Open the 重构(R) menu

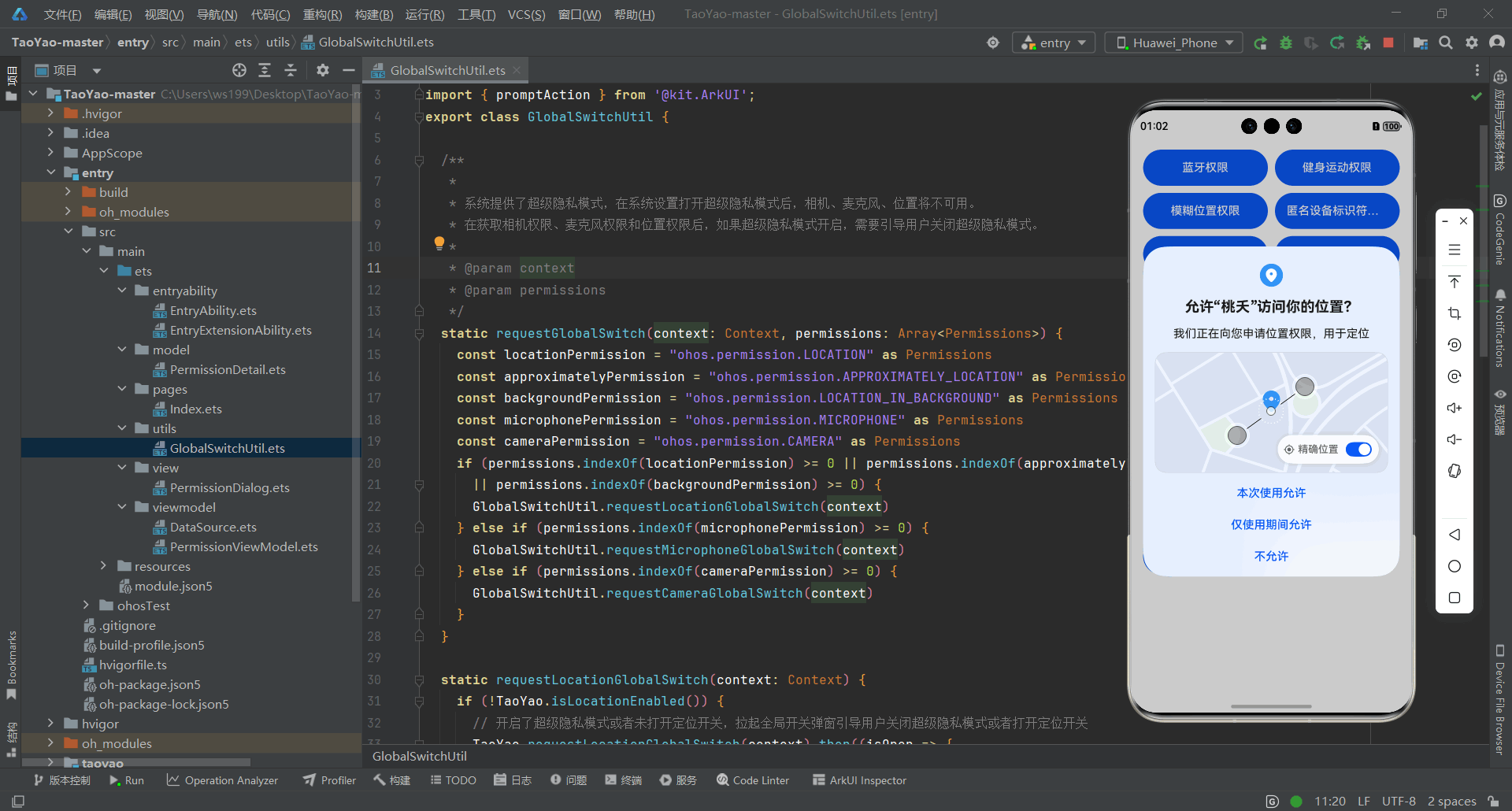pos(323,14)
